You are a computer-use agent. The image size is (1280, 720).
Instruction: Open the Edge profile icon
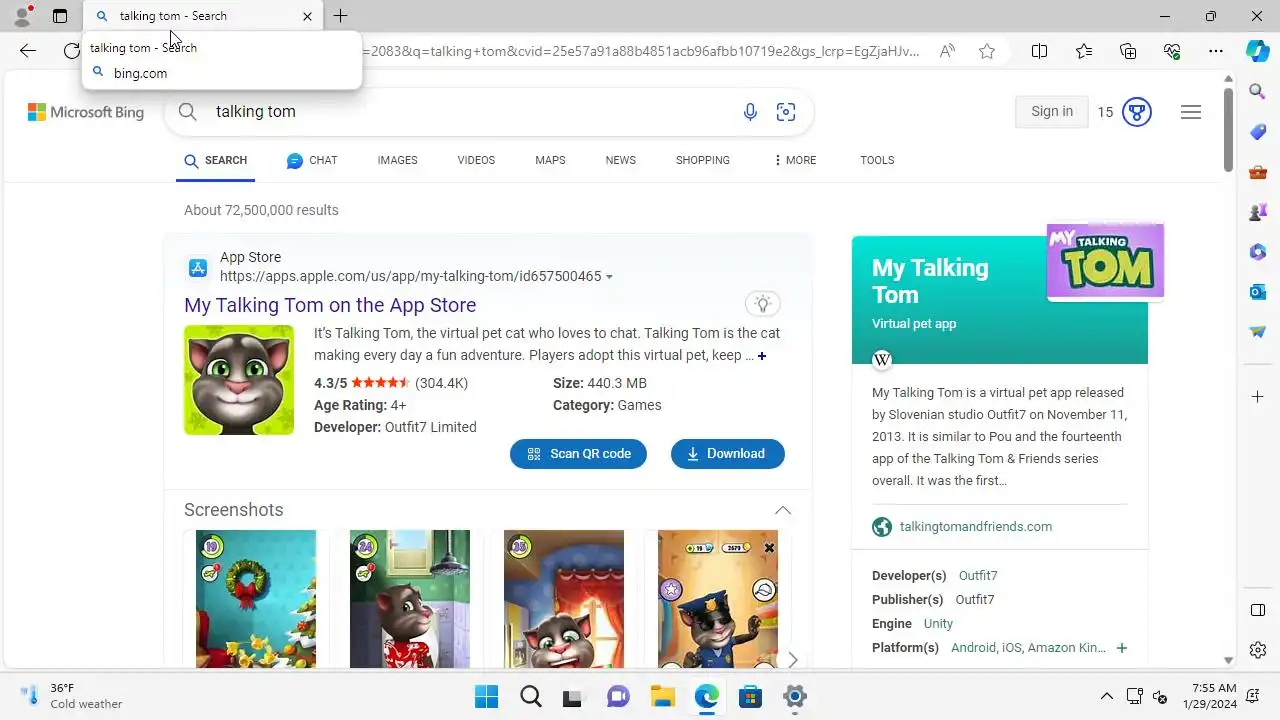click(22, 16)
